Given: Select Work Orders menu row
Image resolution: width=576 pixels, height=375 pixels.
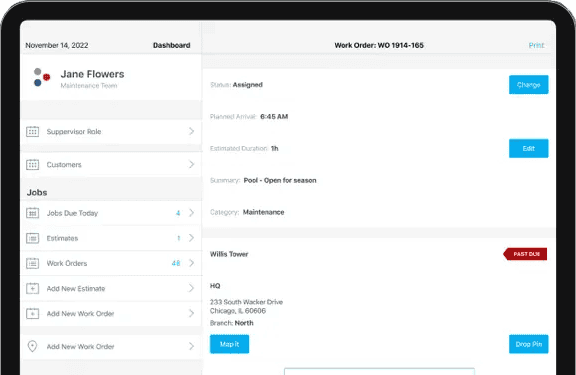Looking at the screenshot, I should point(111,263).
